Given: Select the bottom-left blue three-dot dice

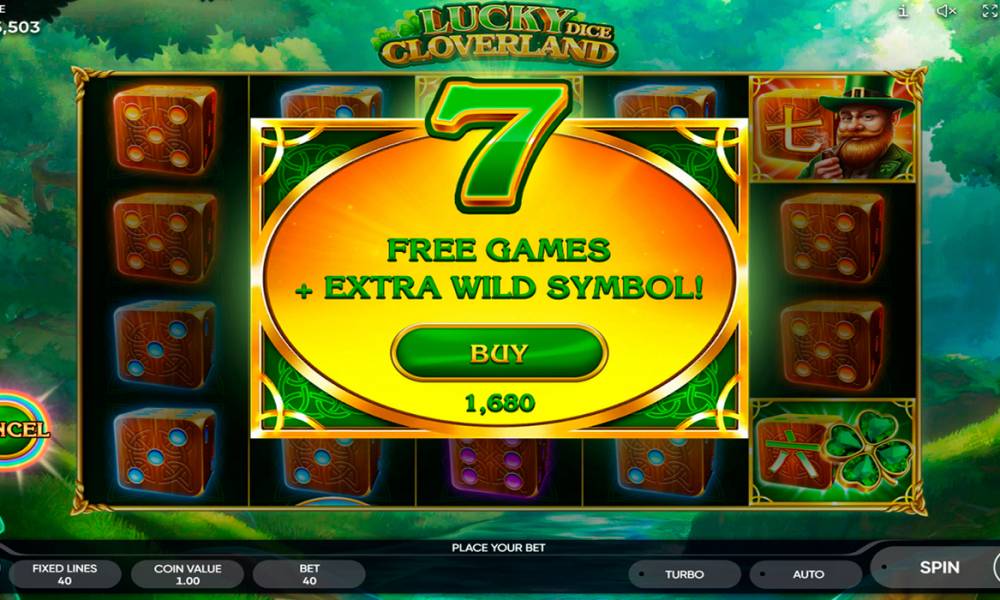Looking at the screenshot, I should [165, 451].
